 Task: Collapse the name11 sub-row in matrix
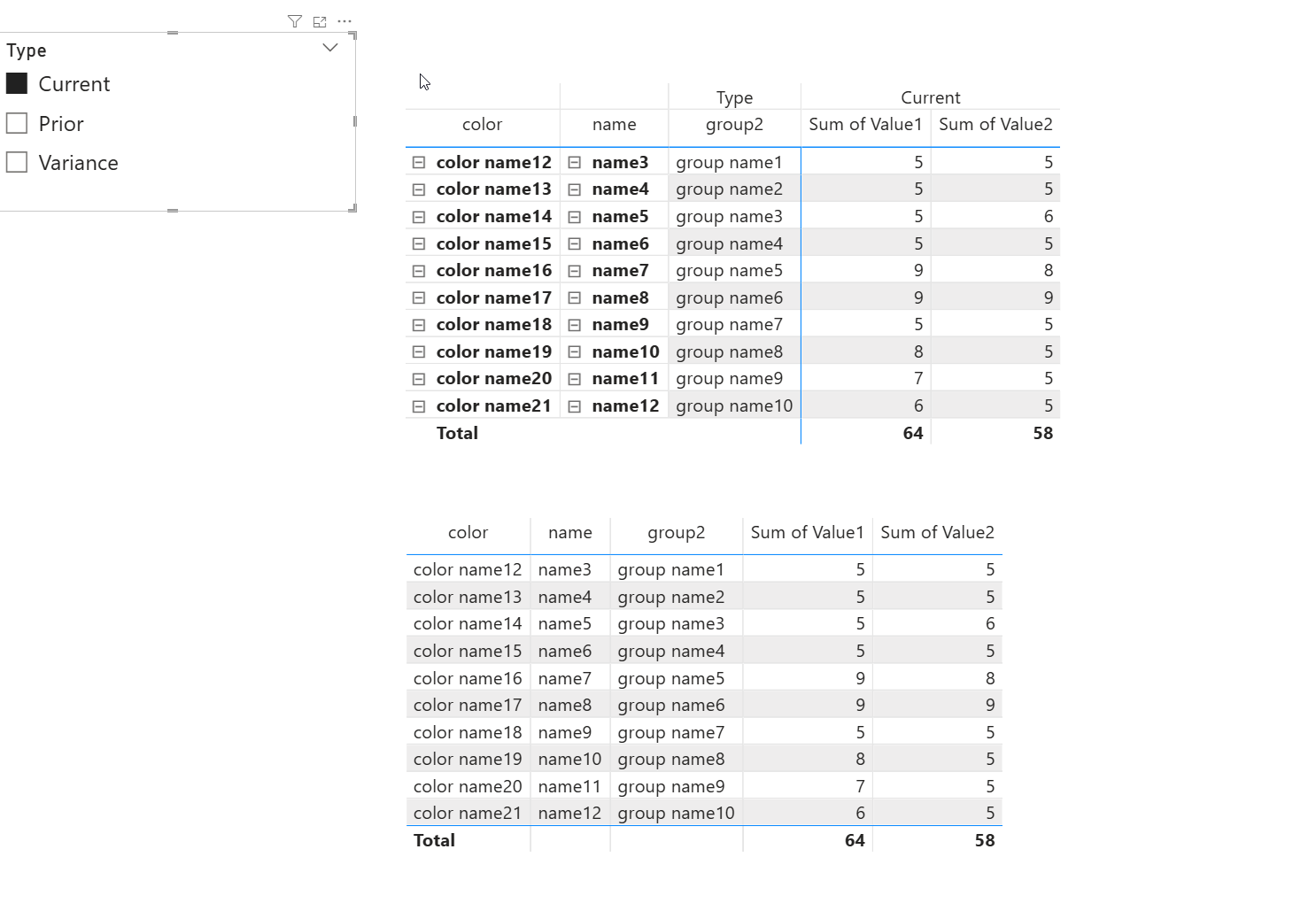(575, 379)
